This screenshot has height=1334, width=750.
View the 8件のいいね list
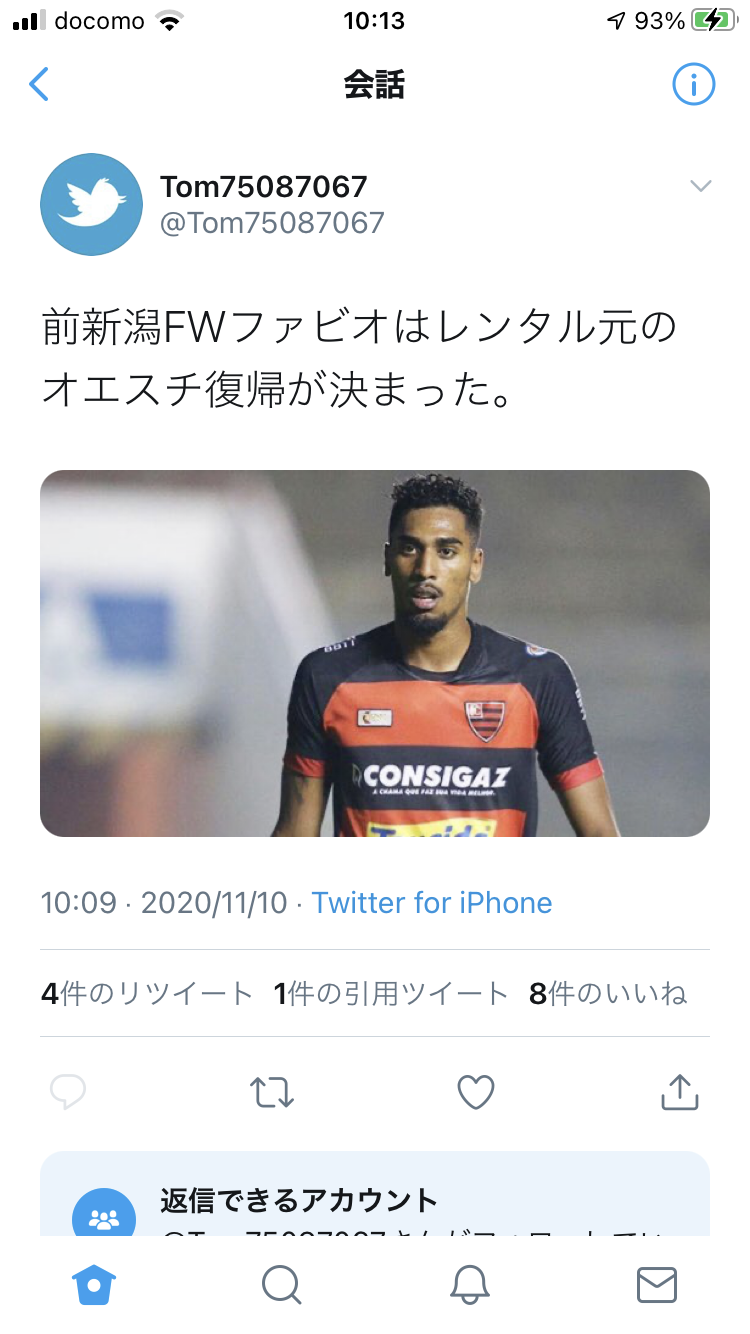(x=609, y=993)
